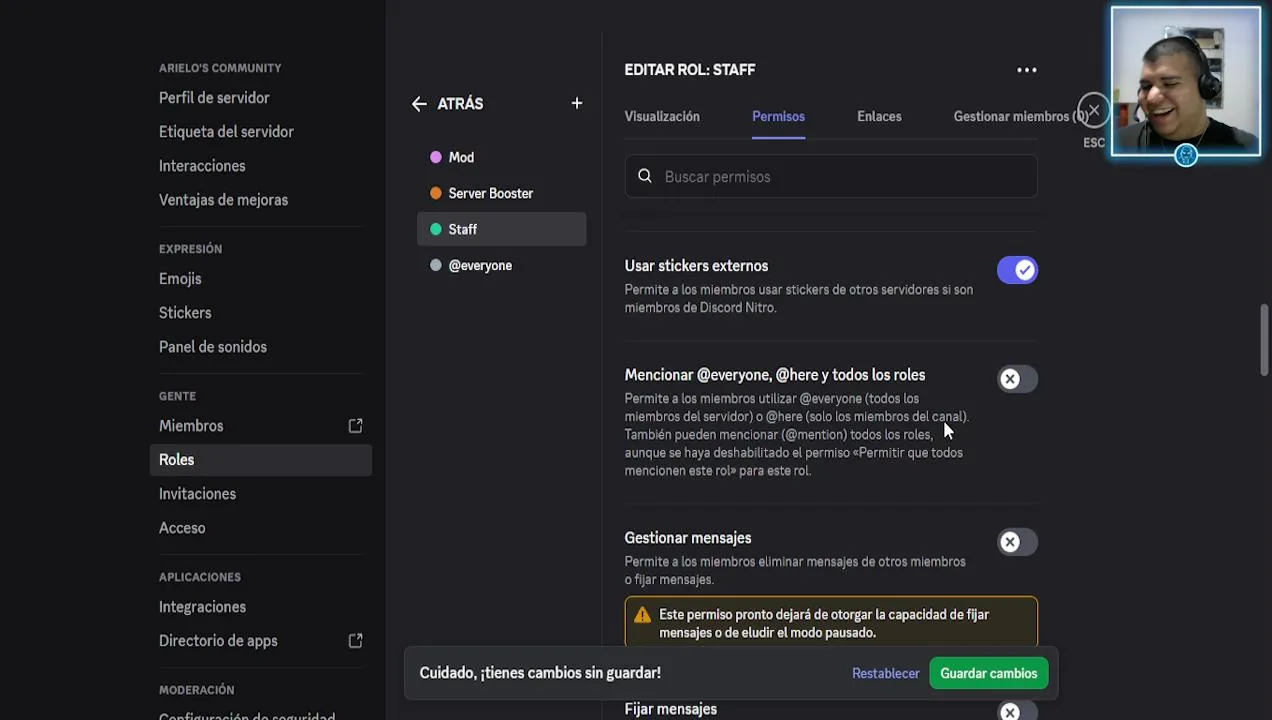Select the Mod role with pink dot
This screenshot has width=1272, height=720.
[461, 158]
